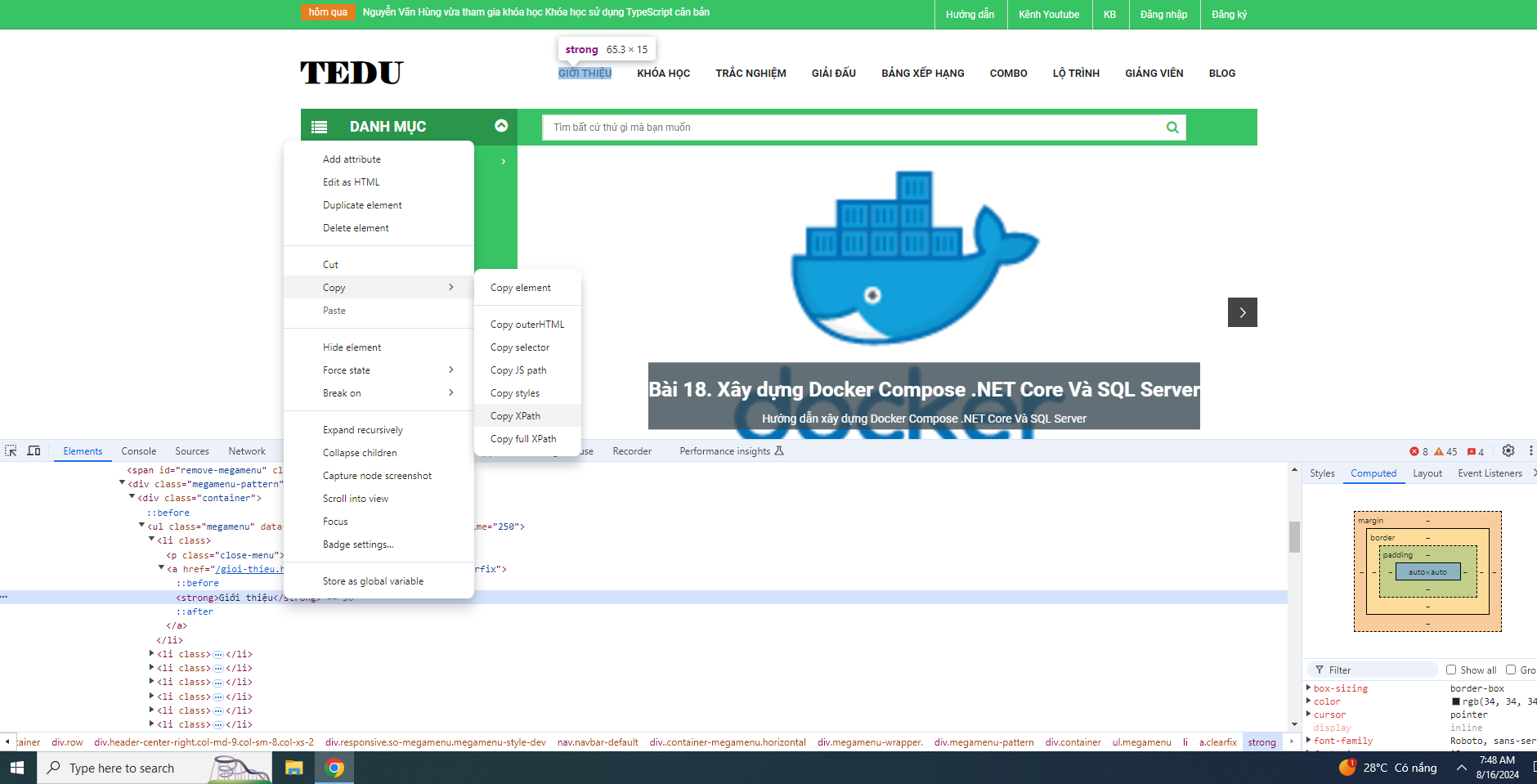The image size is (1537, 784).
Task: Choose Delete element in context menu
Action: click(356, 228)
